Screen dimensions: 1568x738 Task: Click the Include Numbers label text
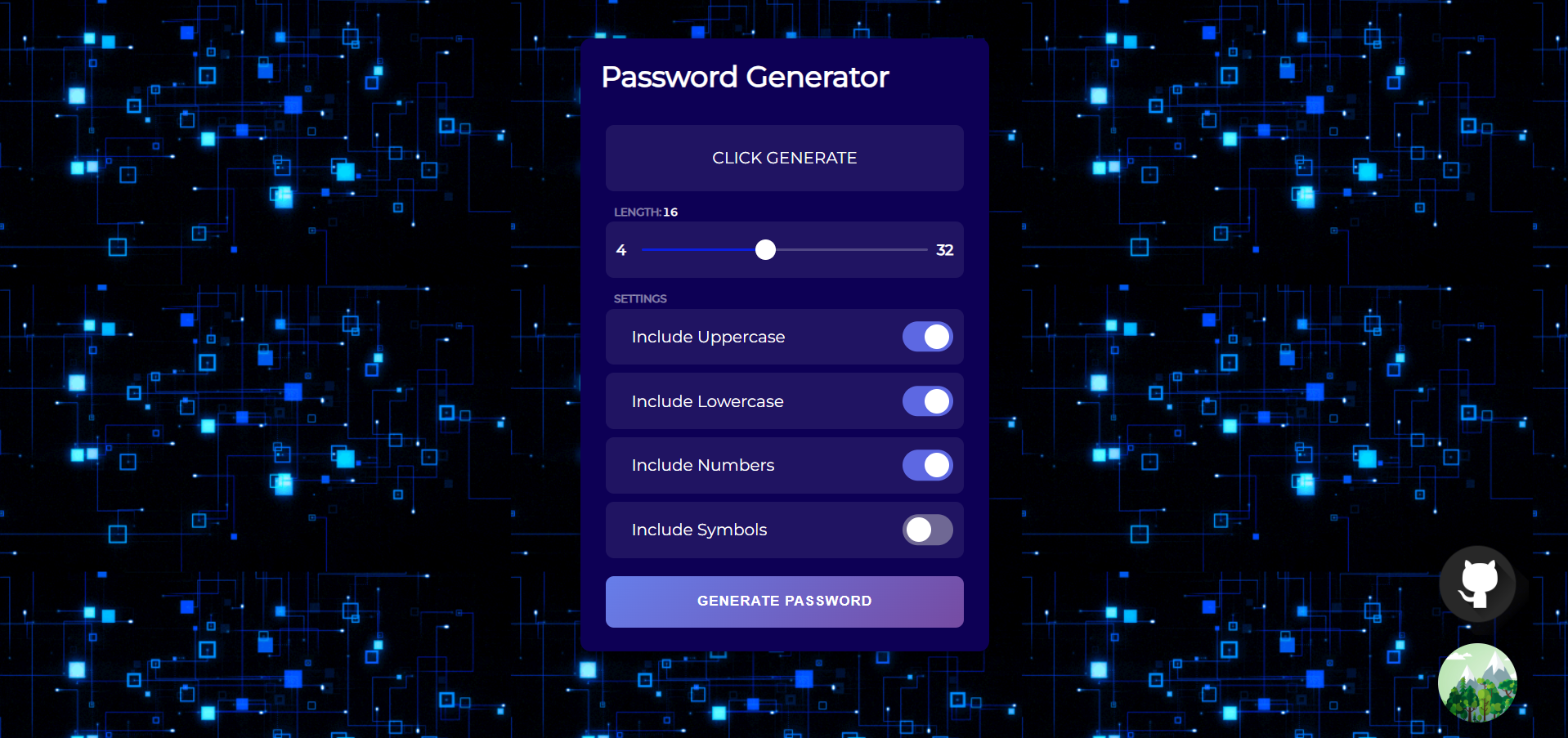pos(702,465)
